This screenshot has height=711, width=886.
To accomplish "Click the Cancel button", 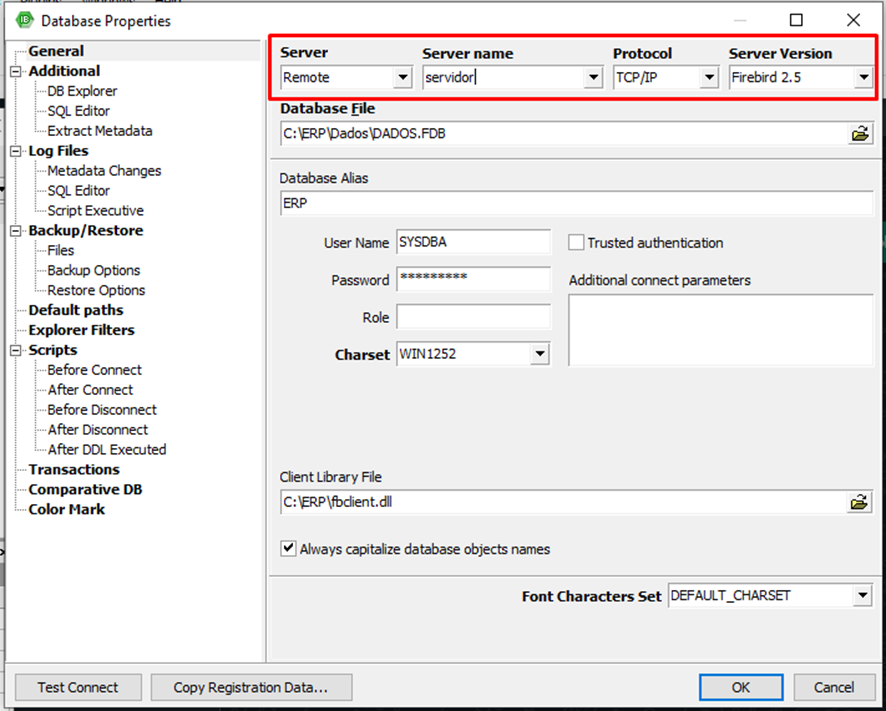I will (833, 687).
